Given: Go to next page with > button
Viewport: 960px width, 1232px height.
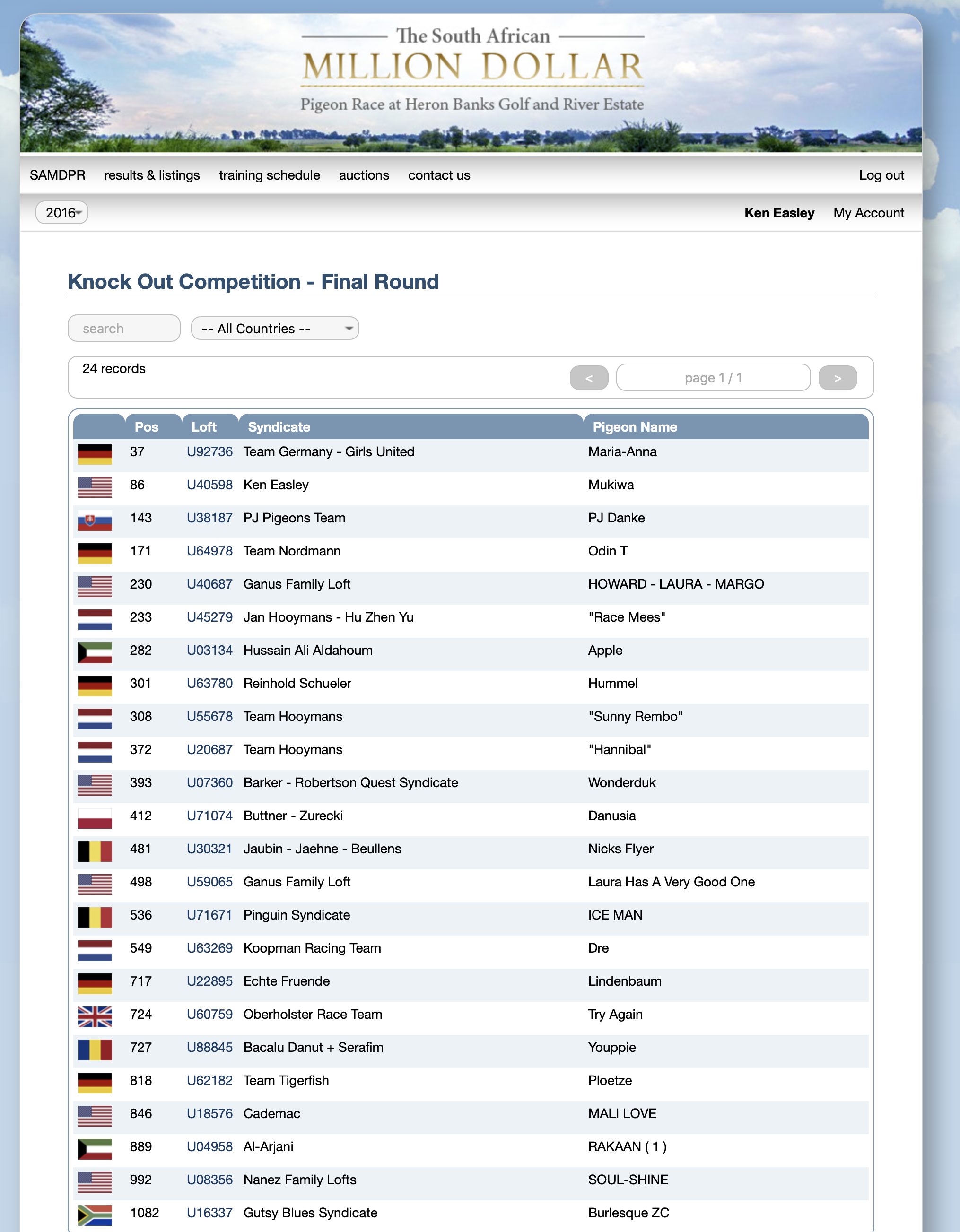Looking at the screenshot, I should pos(837,378).
